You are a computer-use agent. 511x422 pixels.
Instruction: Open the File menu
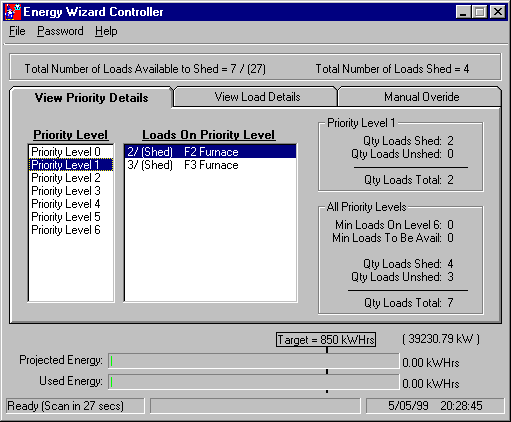17,31
